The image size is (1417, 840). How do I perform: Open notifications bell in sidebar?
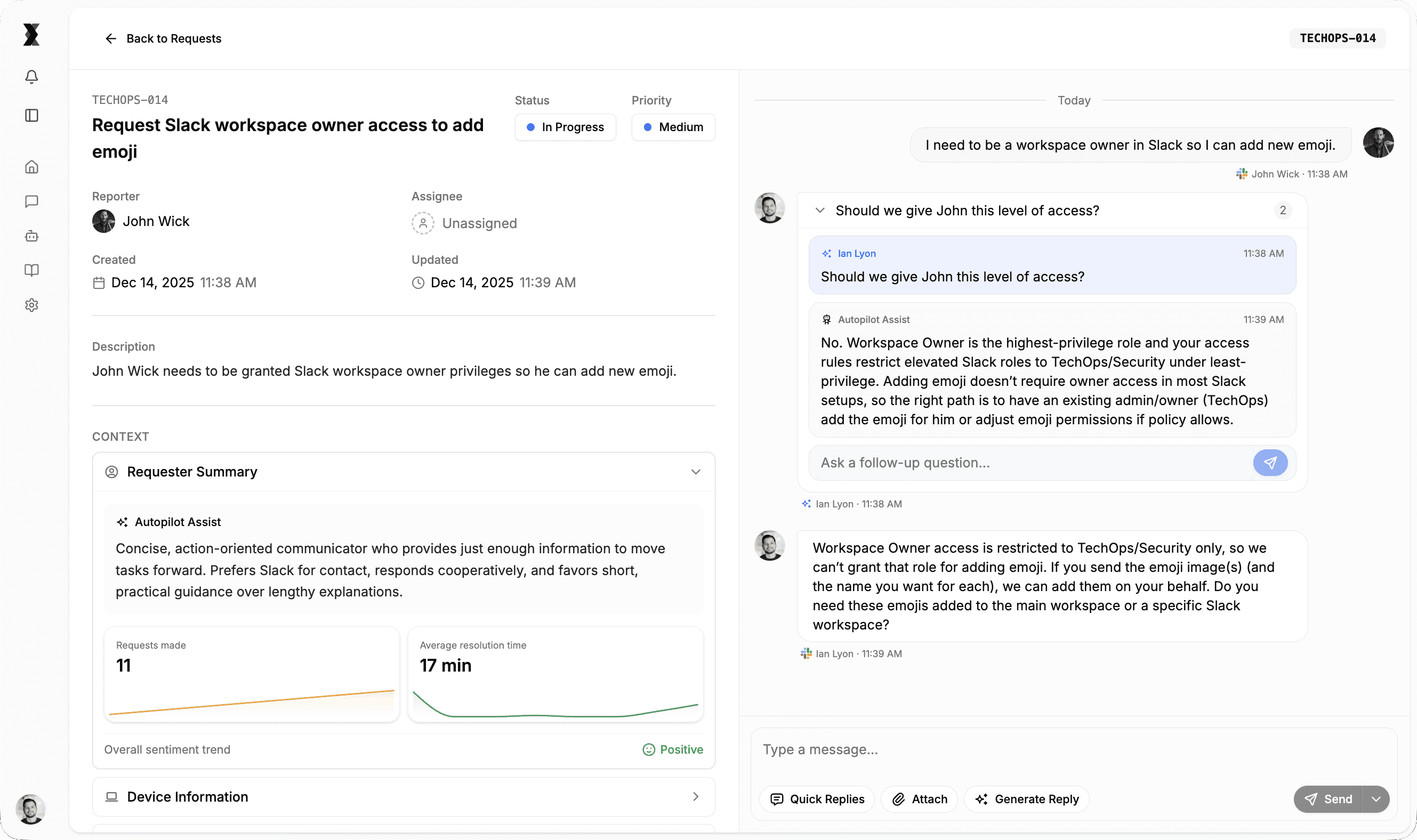(31, 76)
